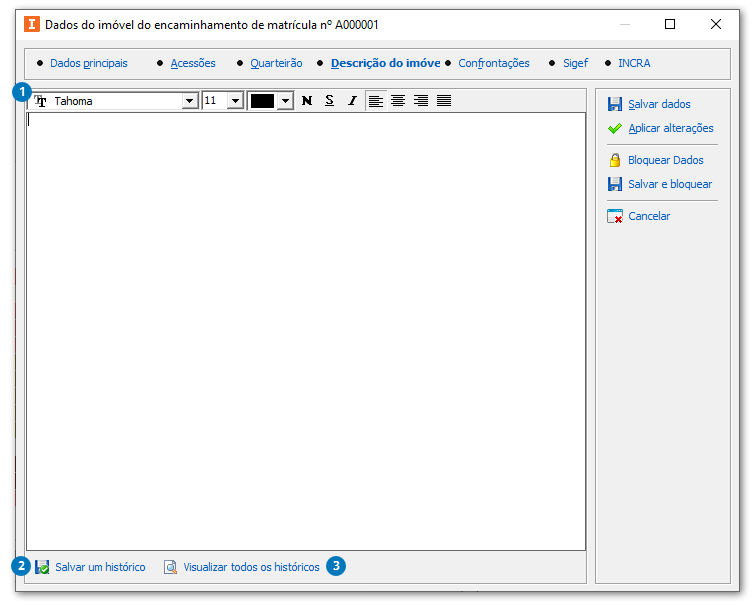Click the padlock Bloquear Dados icon
Screen dimensions: 753x605
pos(615,160)
